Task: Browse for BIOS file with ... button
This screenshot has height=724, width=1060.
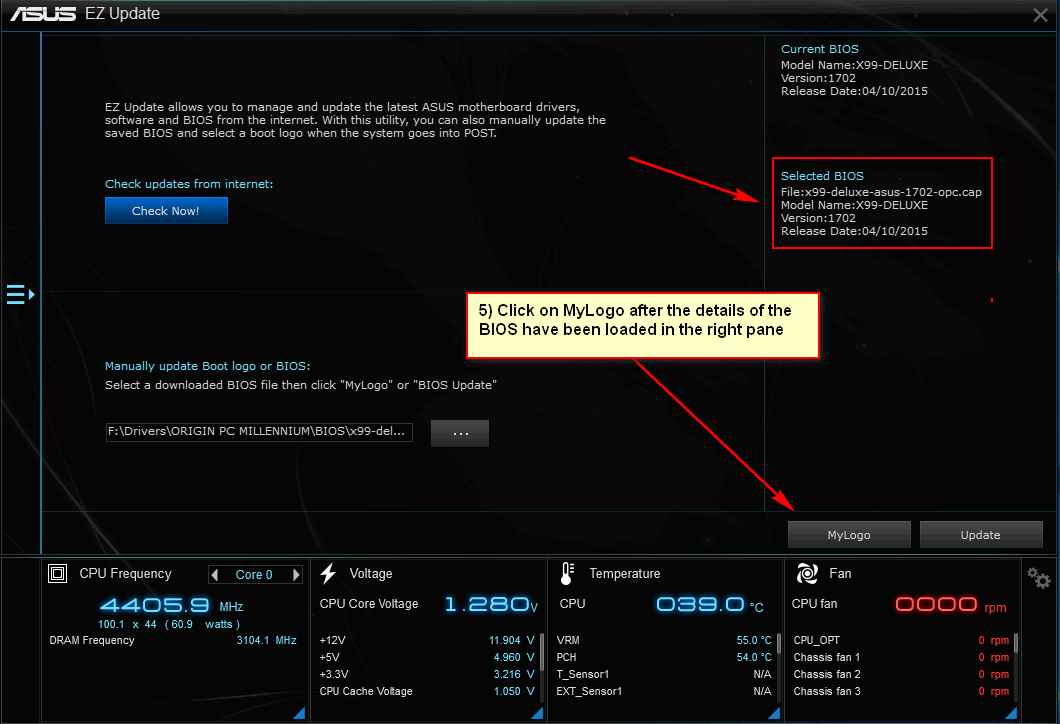Action: pos(460,433)
